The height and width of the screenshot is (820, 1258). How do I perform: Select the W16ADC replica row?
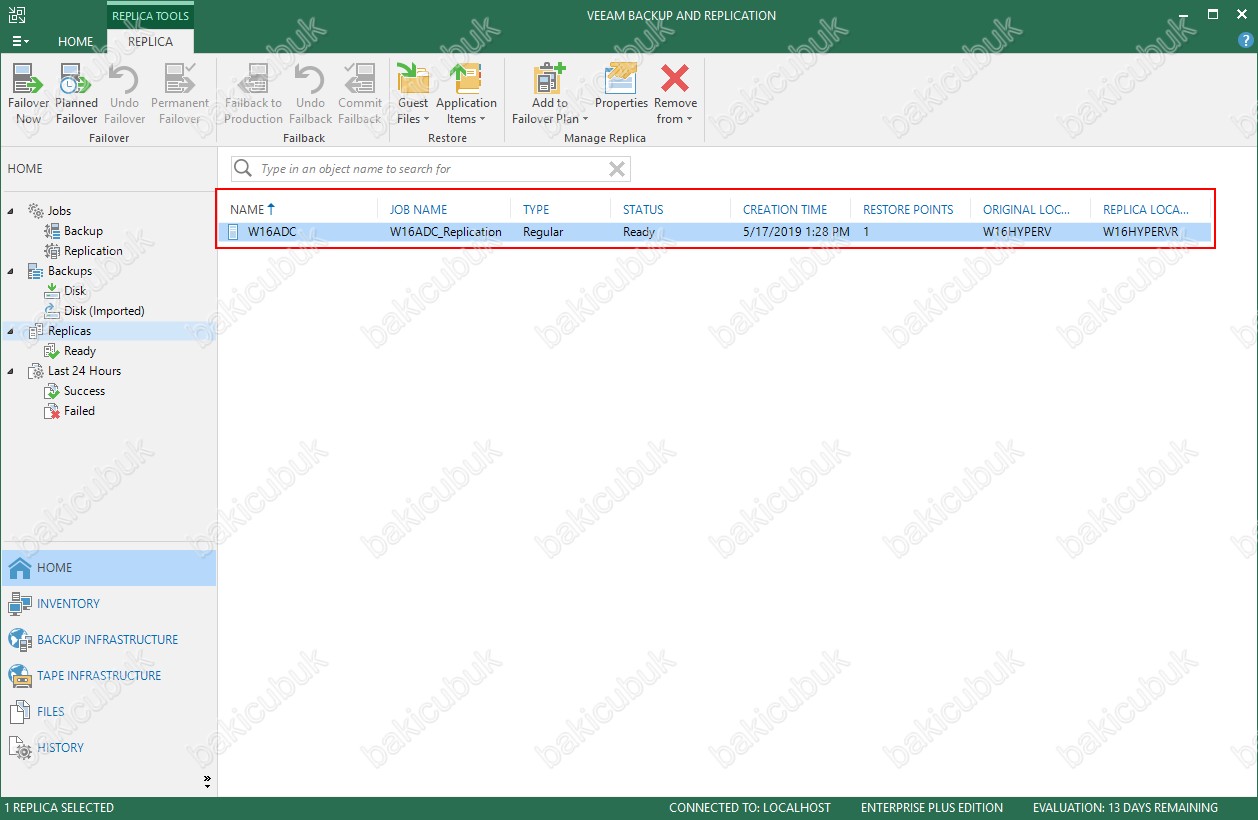tap(716, 232)
